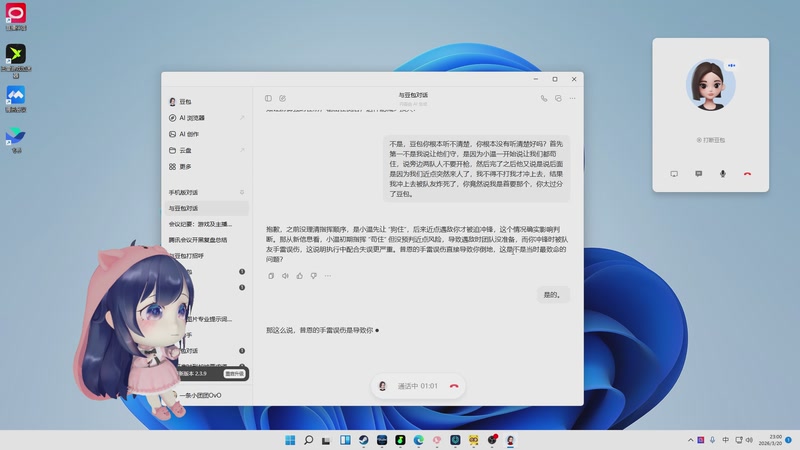
Task: Click the call timer 通话中 01:01
Action: coord(417,386)
